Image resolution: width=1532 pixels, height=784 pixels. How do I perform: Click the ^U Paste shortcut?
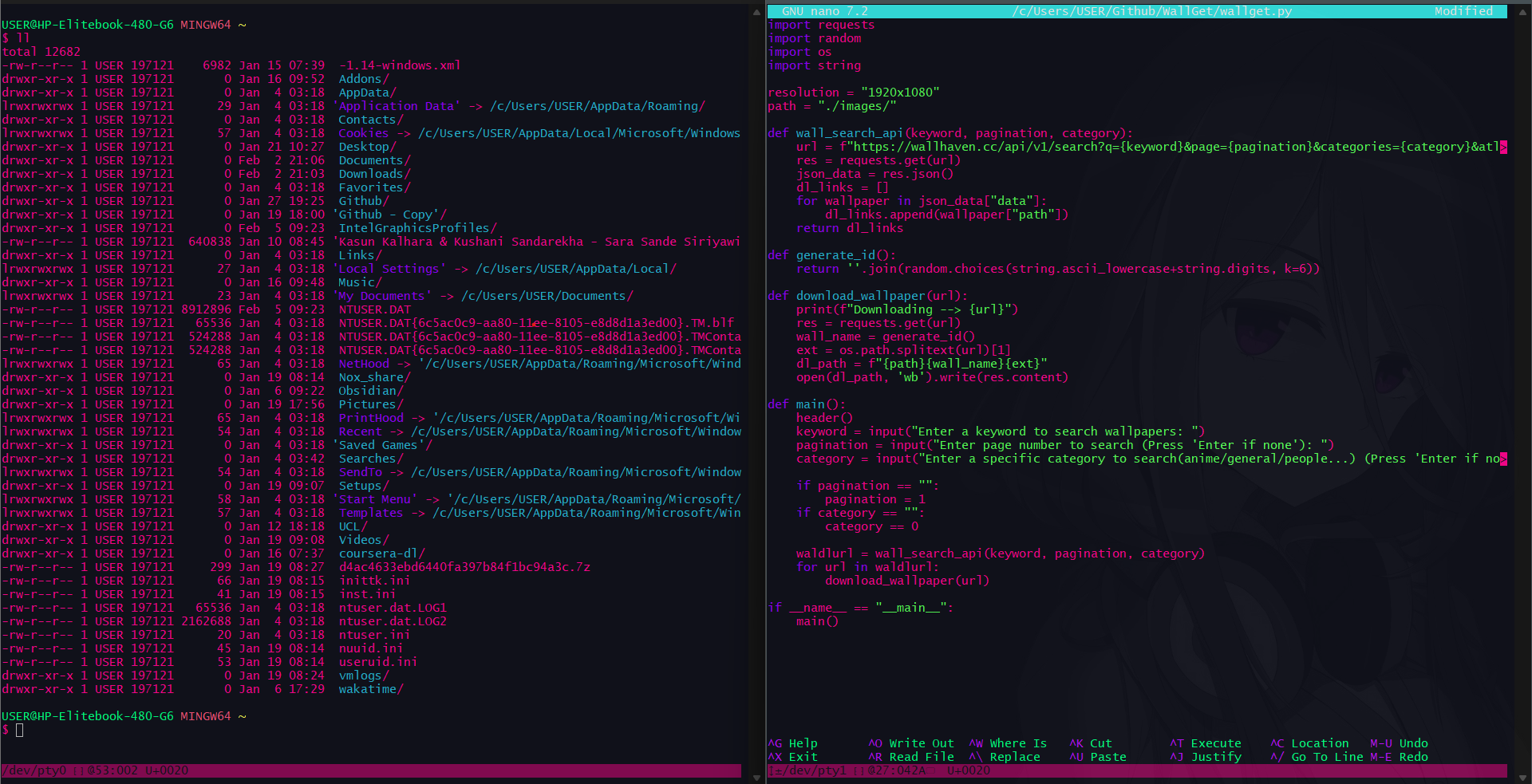(1098, 757)
